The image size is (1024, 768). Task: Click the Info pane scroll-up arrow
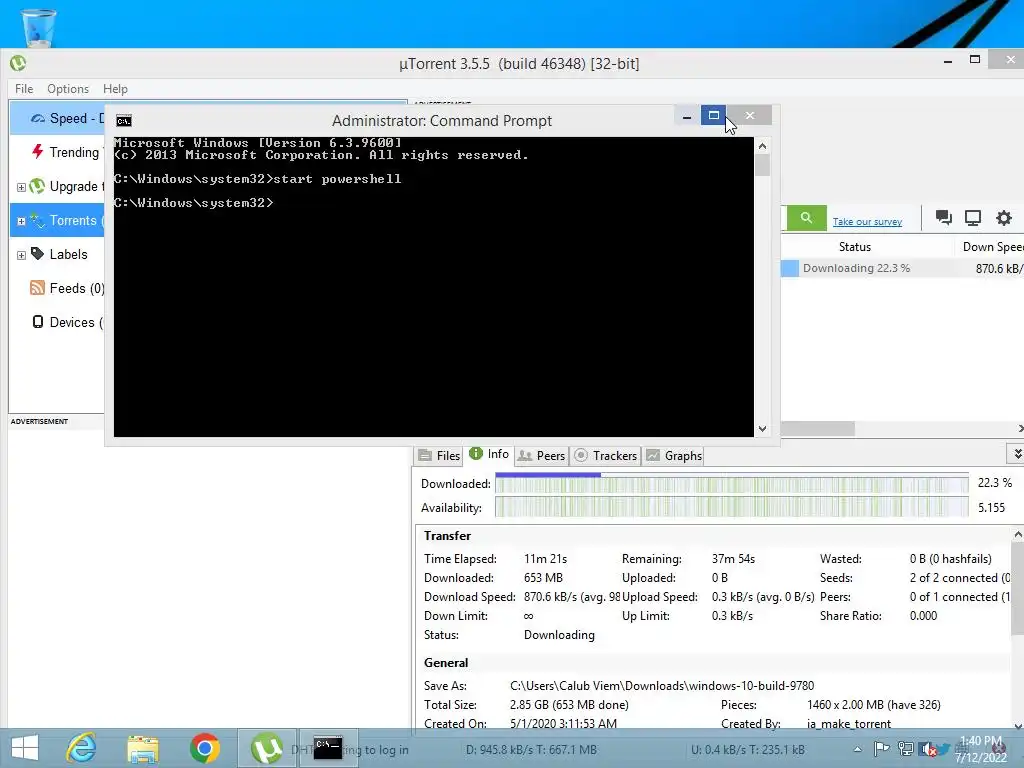[1017, 534]
